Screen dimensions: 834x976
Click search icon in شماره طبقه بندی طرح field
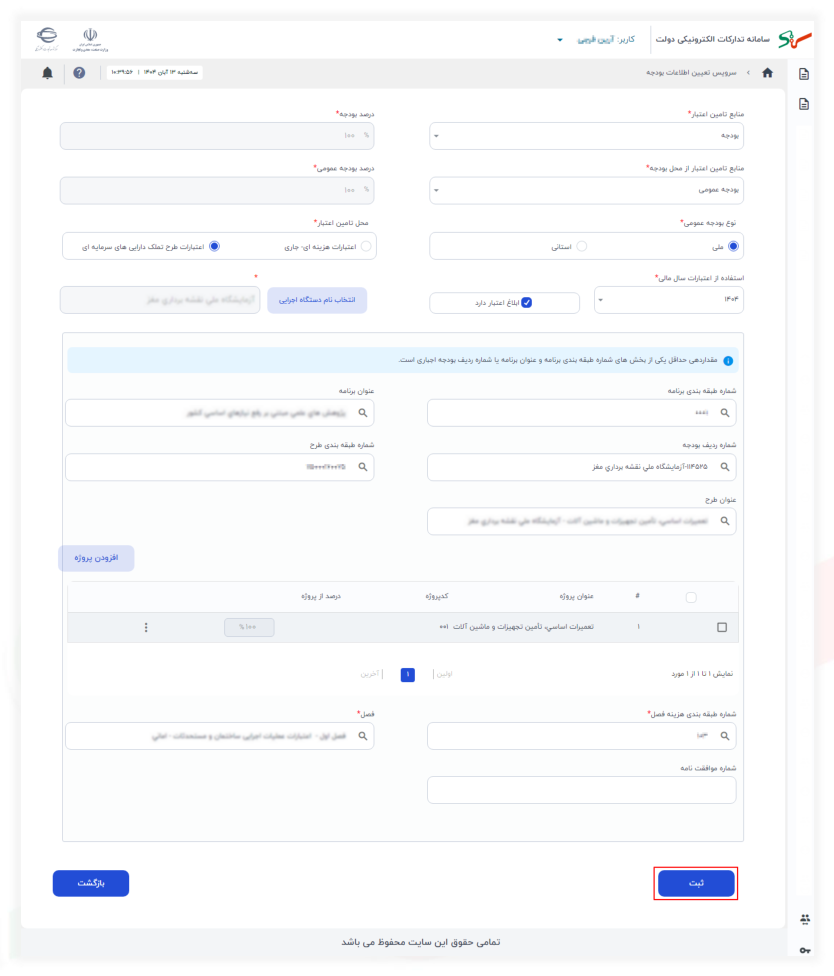pyautogui.click(x=363, y=467)
